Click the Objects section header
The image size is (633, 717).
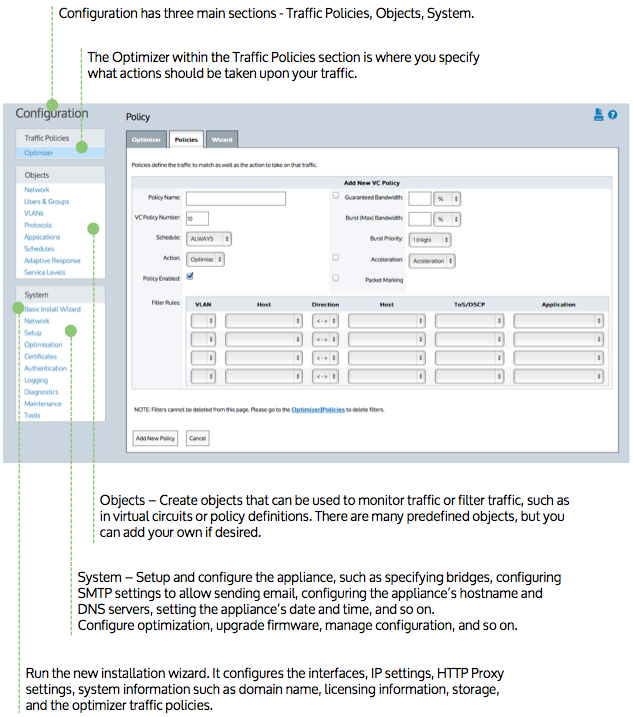pyautogui.click(x=60, y=175)
